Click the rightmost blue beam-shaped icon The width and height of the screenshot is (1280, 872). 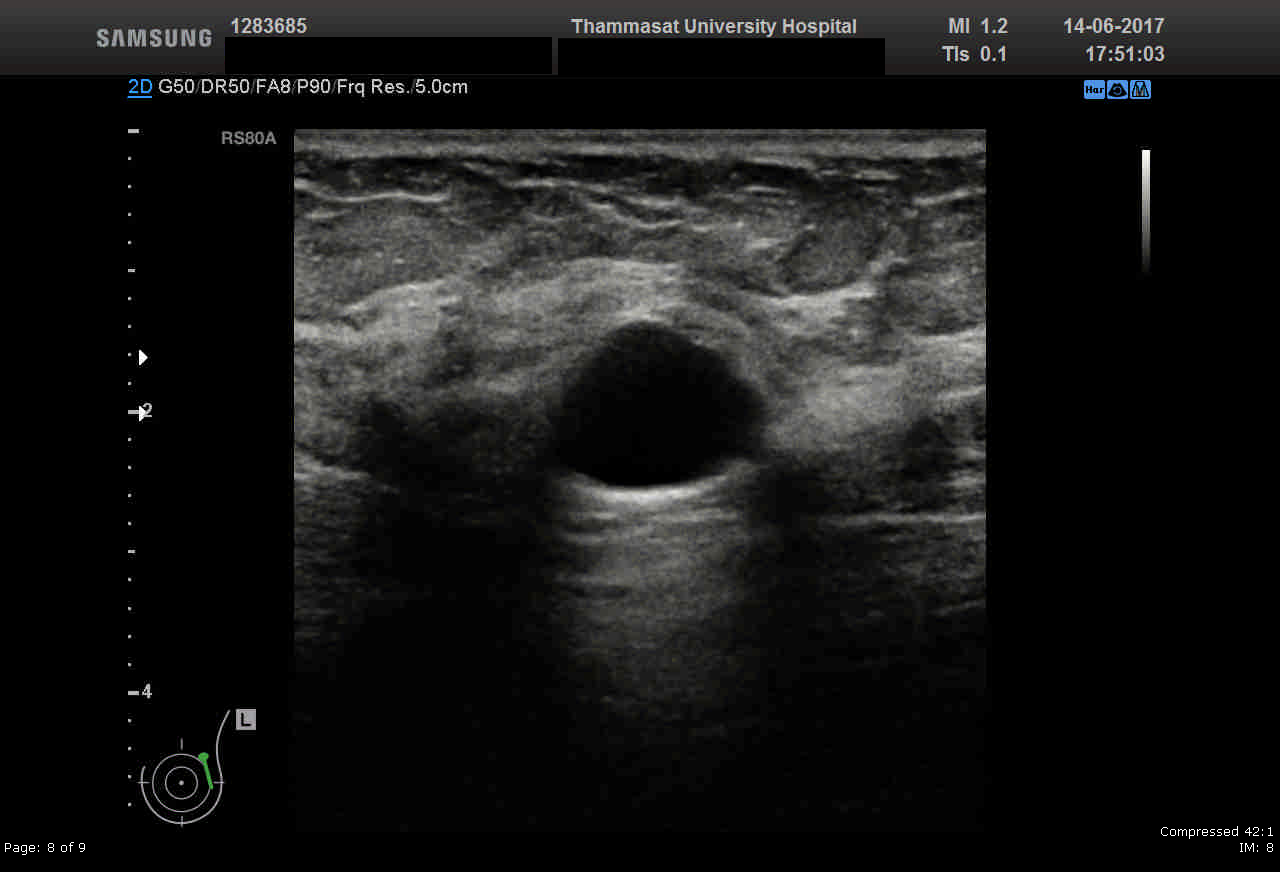click(1141, 89)
